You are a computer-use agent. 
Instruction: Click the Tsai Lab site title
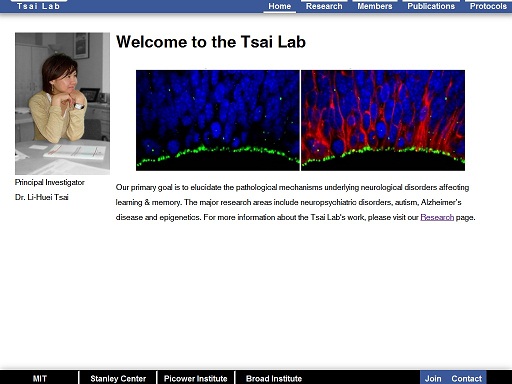[38, 6]
